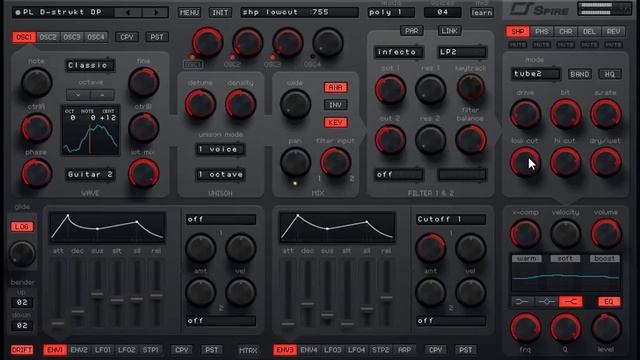The width and height of the screenshot is (640, 360).
Task: Click the INIT button
Action: 220,13
